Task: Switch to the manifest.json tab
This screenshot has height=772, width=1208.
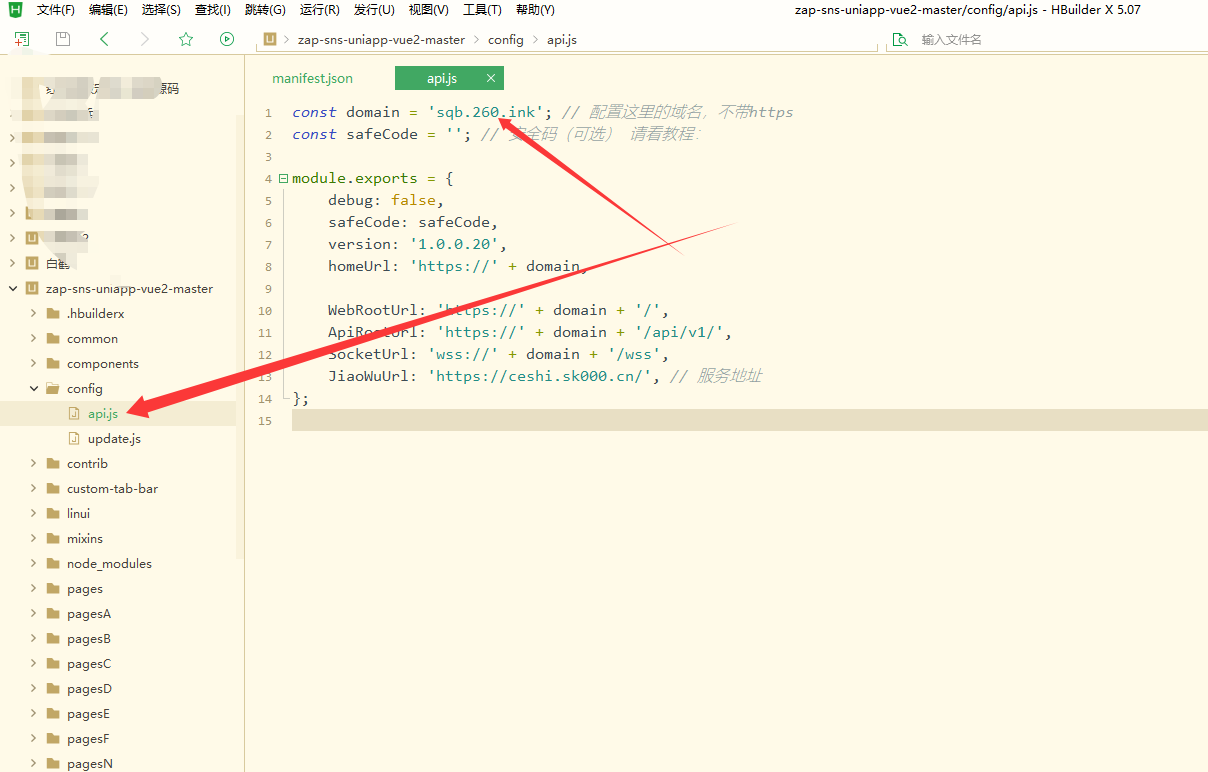Action: (312, 78)
